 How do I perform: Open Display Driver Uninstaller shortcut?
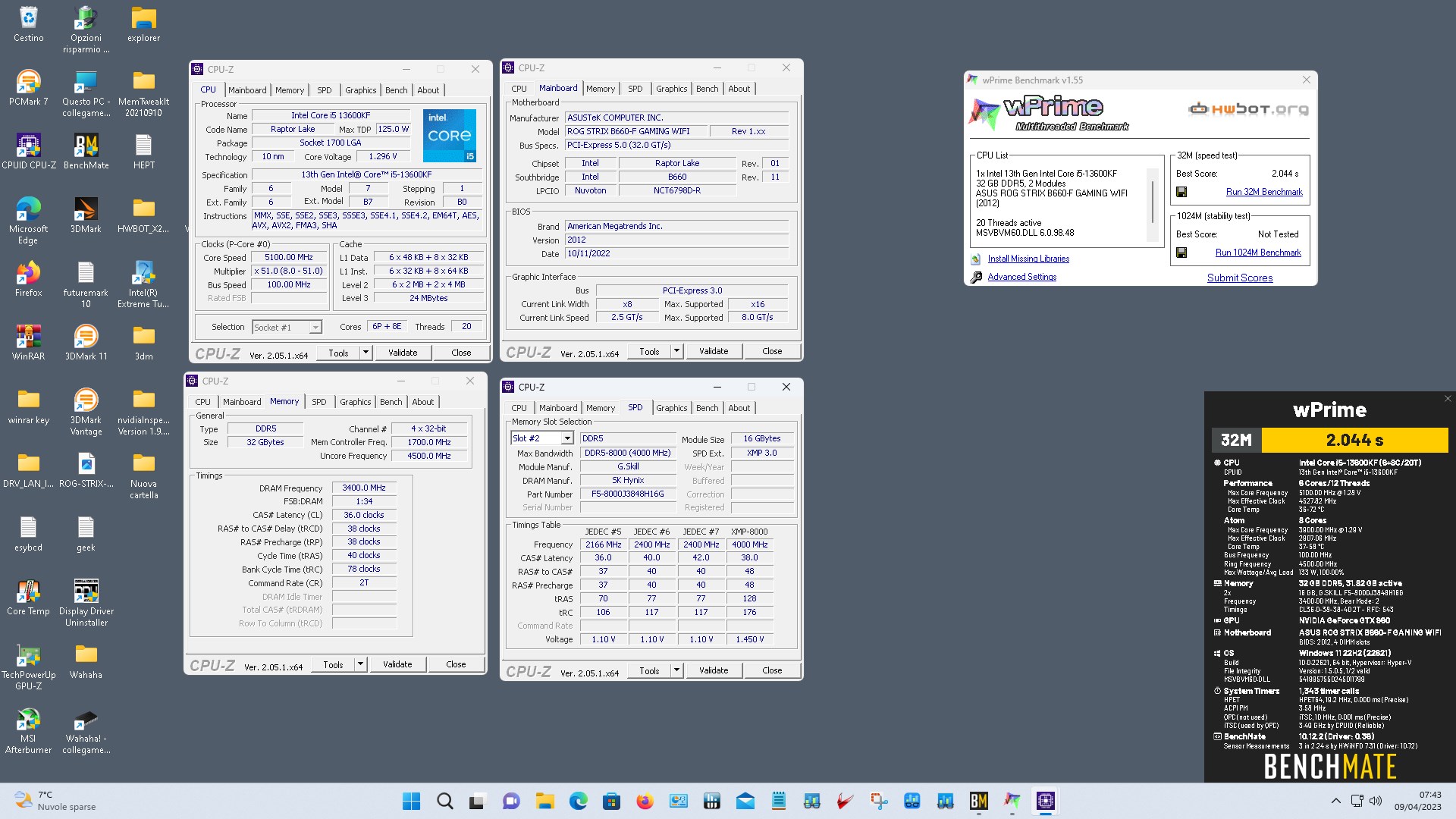(86, 603)
